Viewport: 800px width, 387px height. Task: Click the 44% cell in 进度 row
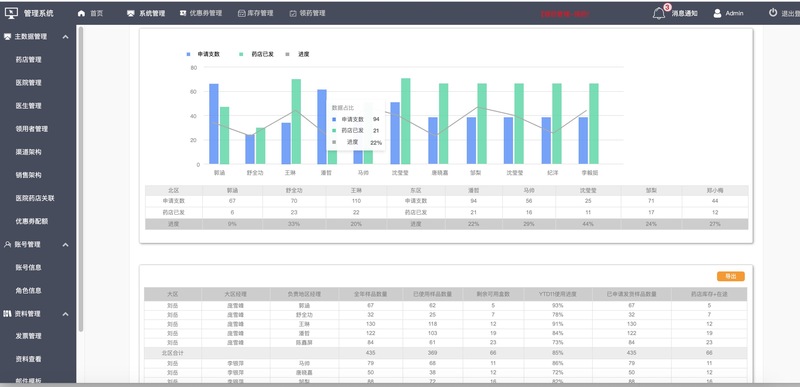(x=588, y=224)
